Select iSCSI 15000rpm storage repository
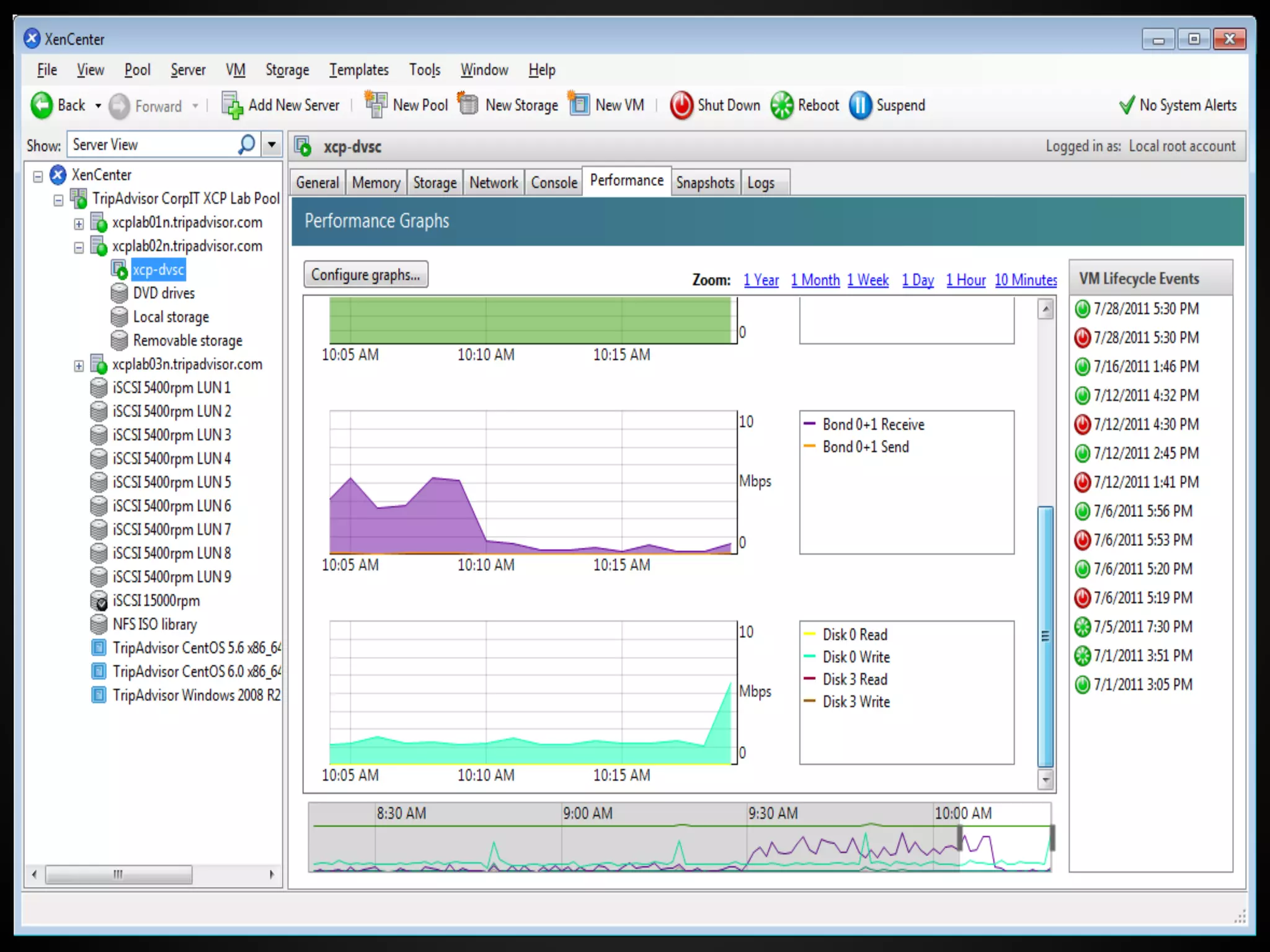The width and height of the screenshot is (1270, 952). tap(156, 601)
